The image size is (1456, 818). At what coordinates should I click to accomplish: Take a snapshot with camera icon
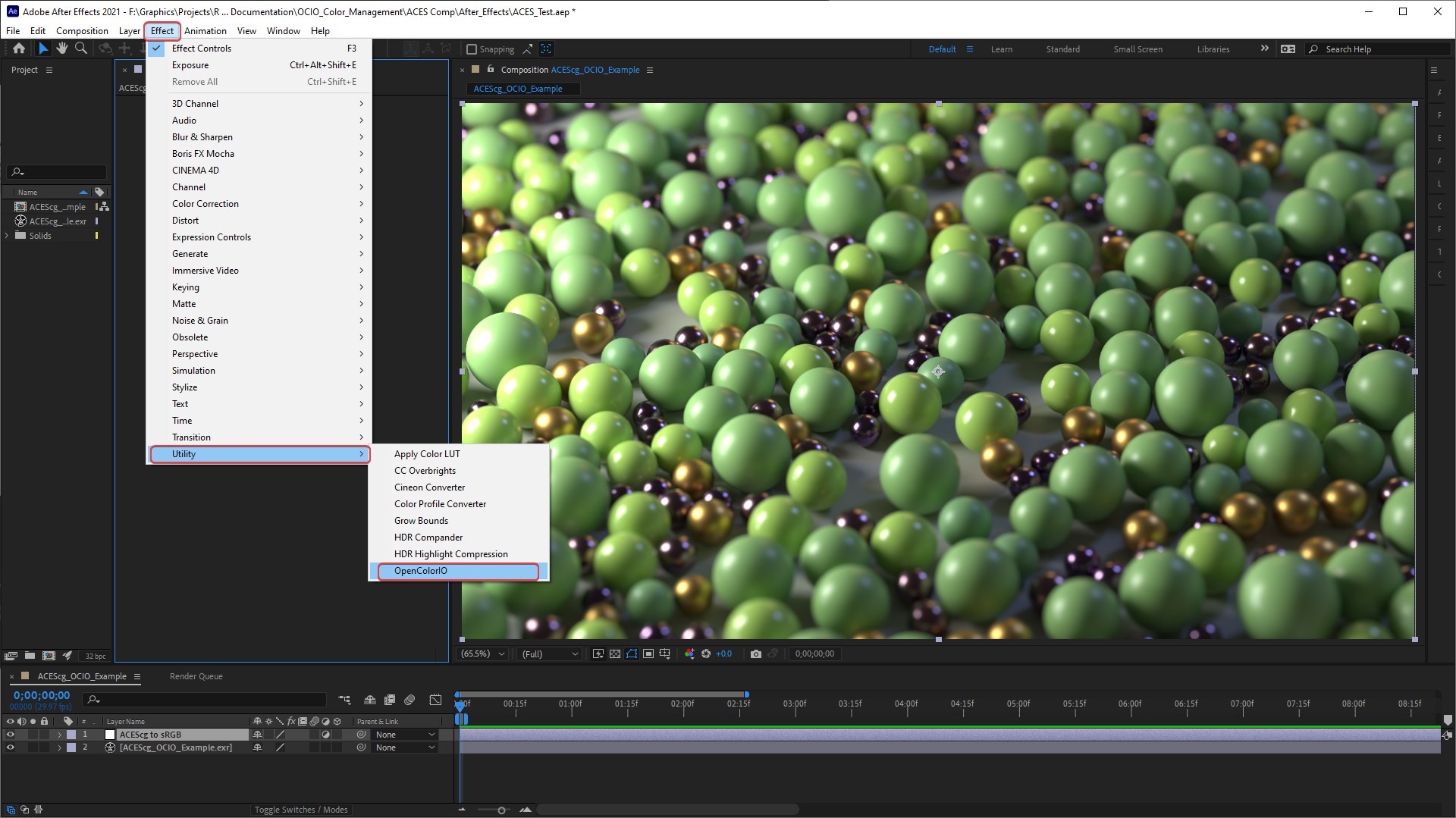click(x=755, y=653)
